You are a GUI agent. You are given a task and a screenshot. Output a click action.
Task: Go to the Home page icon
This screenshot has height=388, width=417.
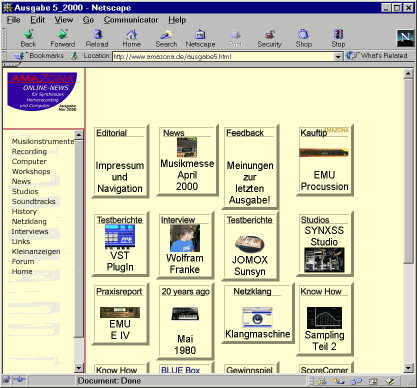click(132, 34)
